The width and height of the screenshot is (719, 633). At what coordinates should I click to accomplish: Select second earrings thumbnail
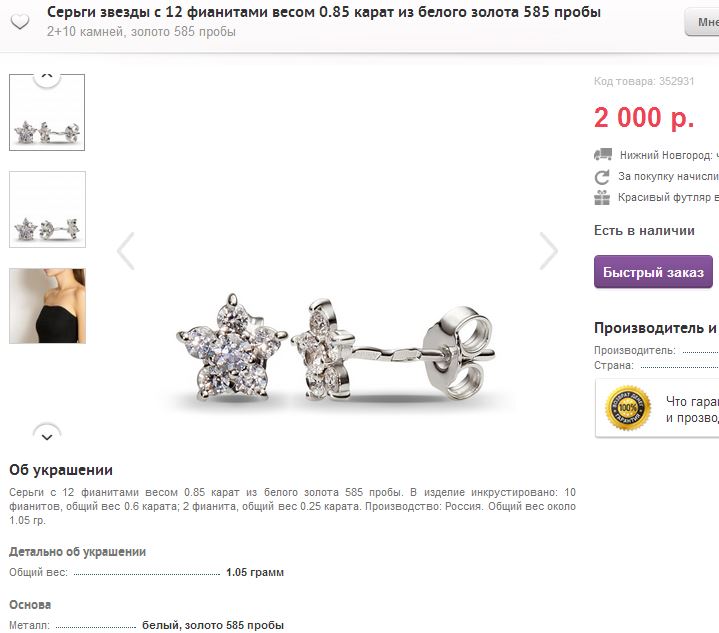pos(47,209)
